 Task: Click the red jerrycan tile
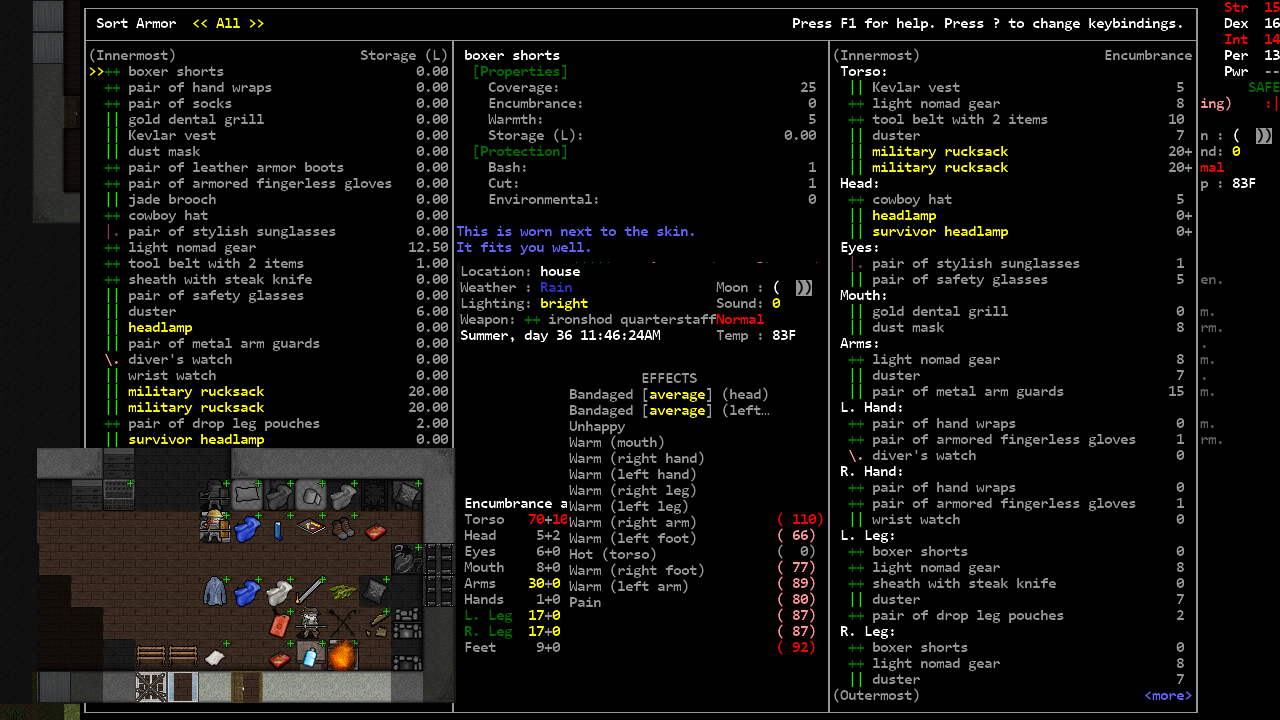pyautogui.click(x=279, y=624)
